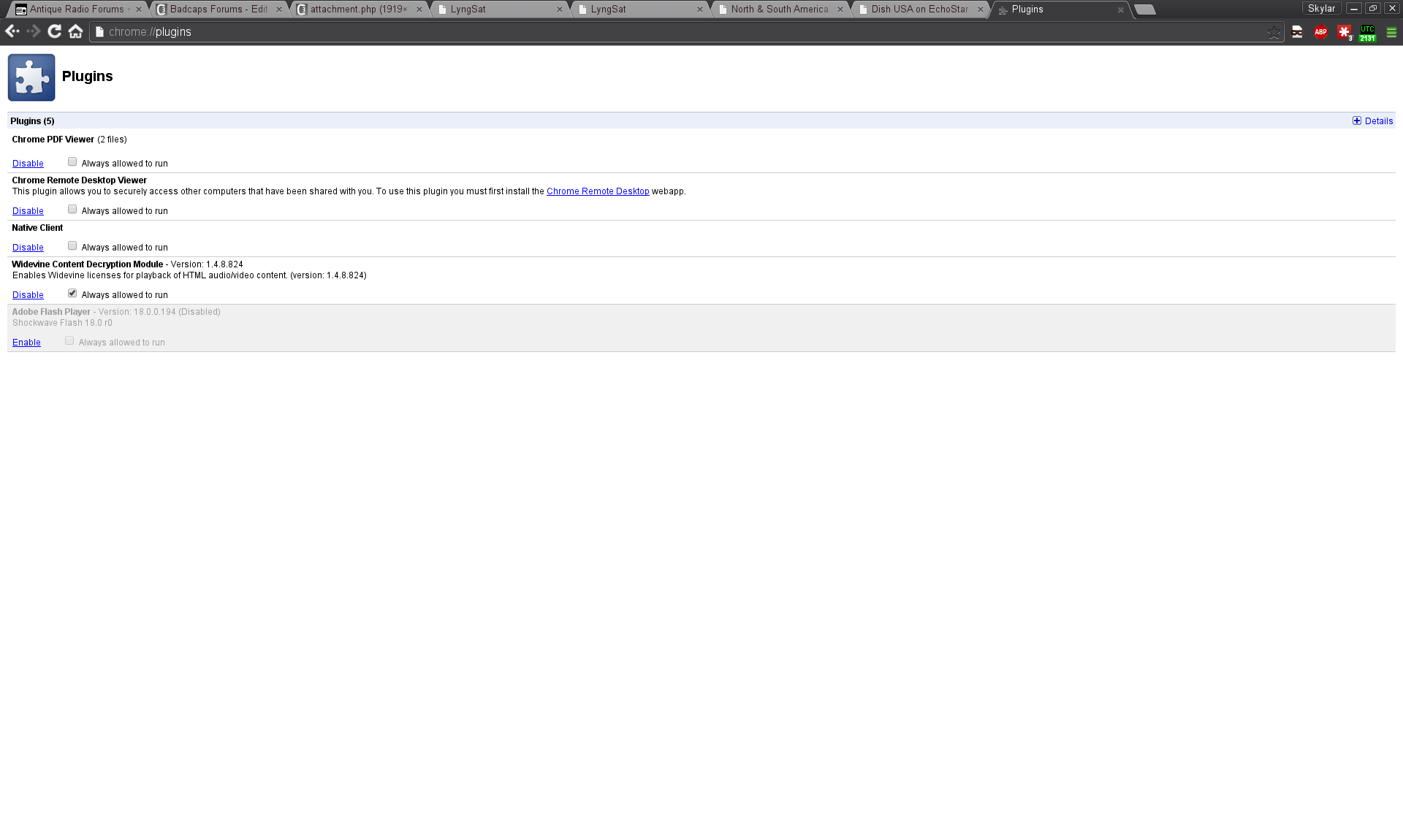Open the Chrome Remote Desktop webapp link
Image resolution: width=1403 pixels, height=840 pixels.
(x=597, y=191)
